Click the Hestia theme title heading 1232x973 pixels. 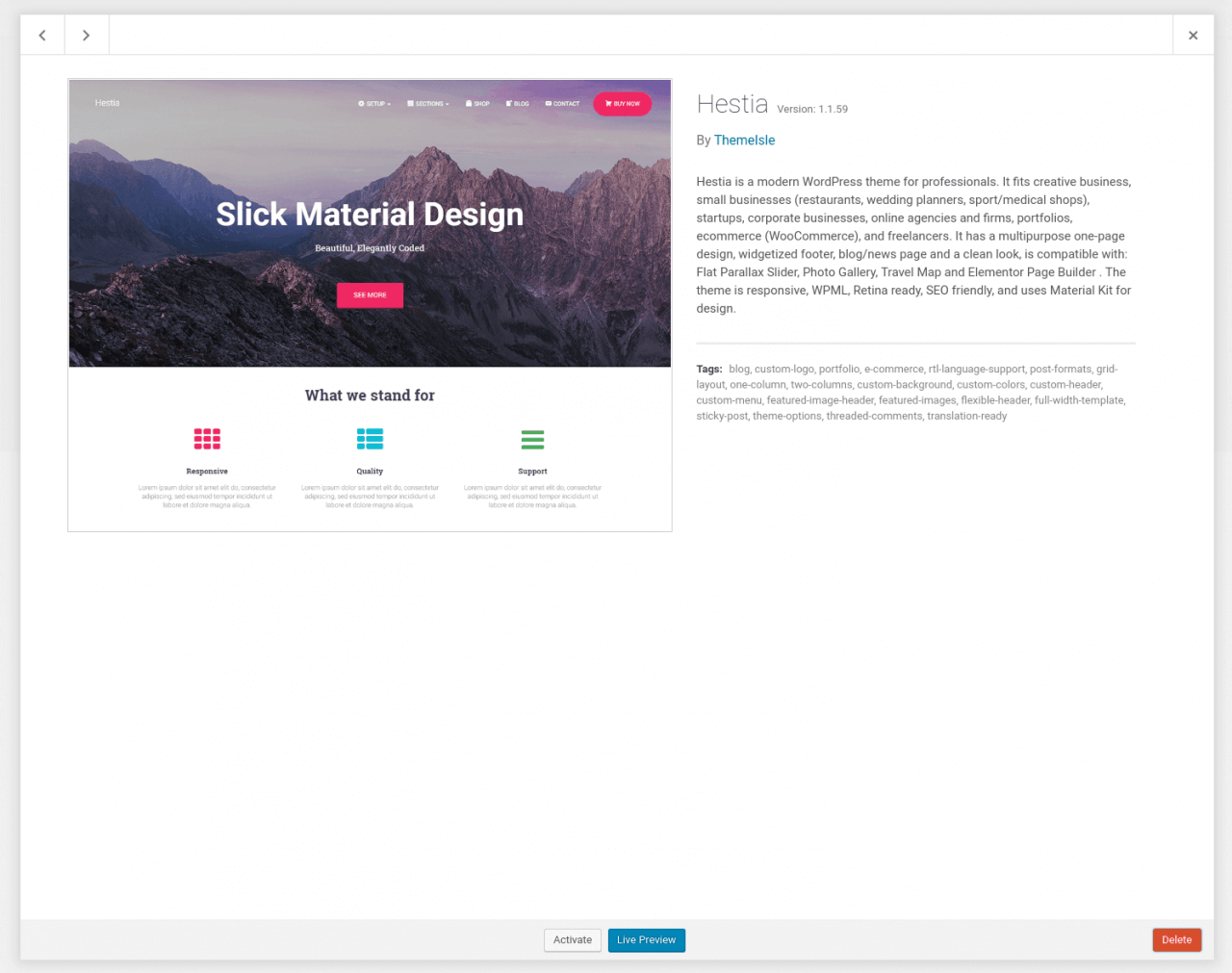(x=732, y=104)
